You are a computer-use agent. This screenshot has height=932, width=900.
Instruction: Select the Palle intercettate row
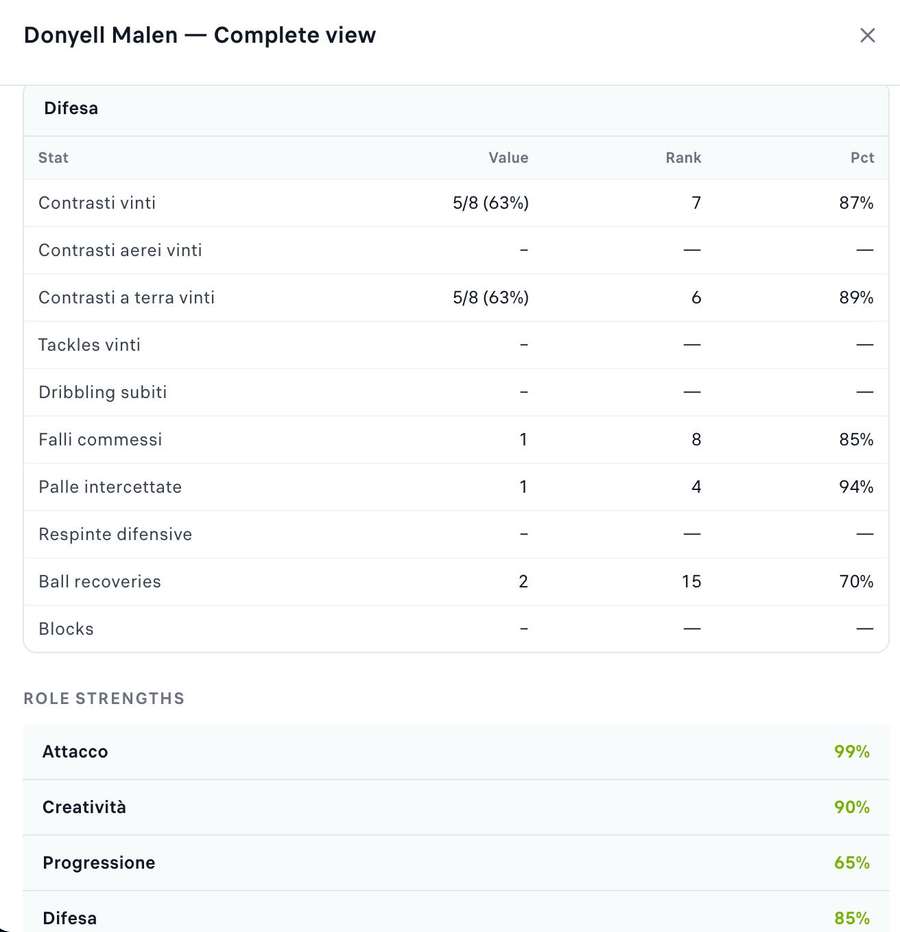(x=456, y=487)
